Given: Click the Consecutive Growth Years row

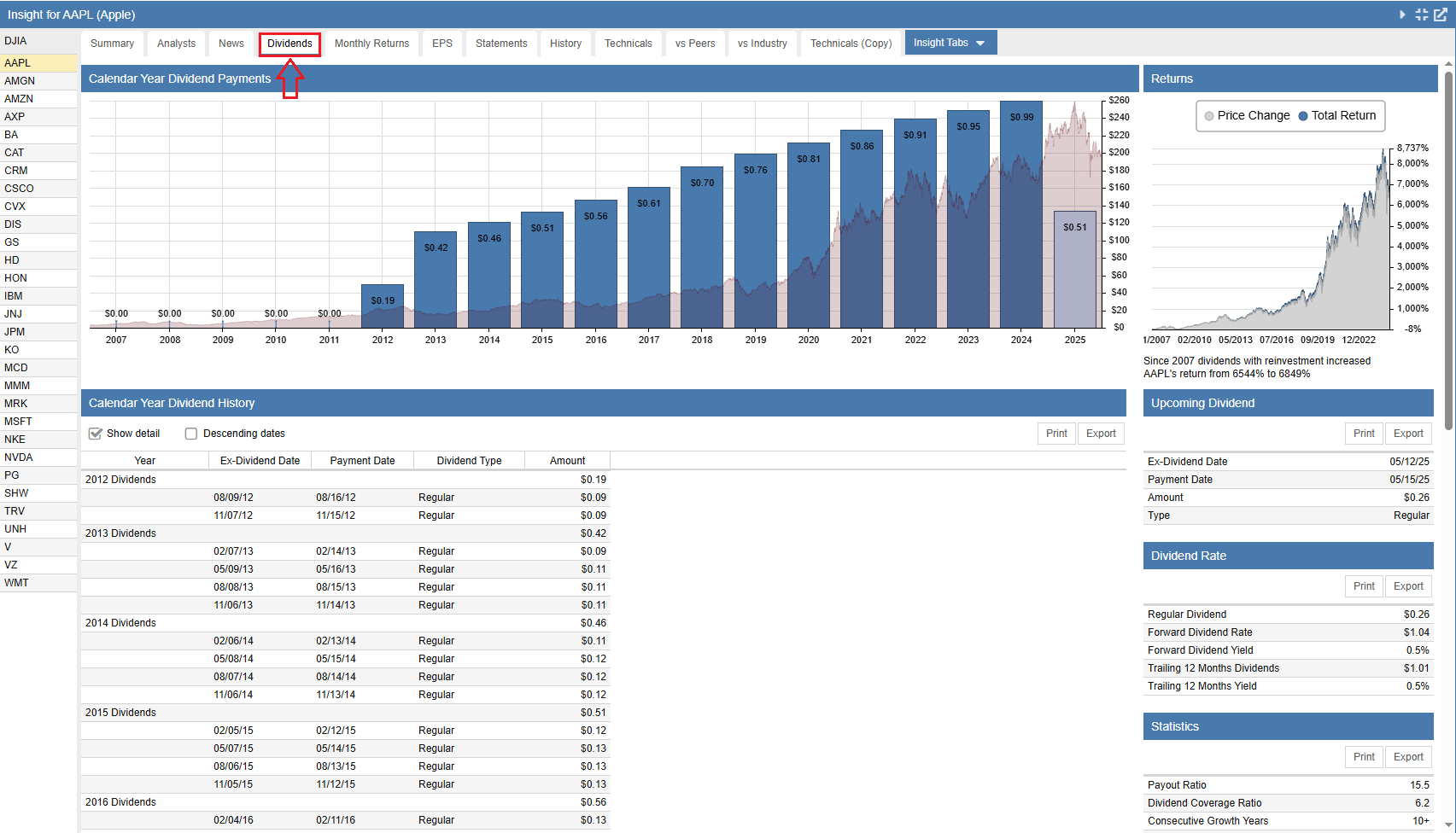Looking at the screenshot, I should pos(1289,821).
